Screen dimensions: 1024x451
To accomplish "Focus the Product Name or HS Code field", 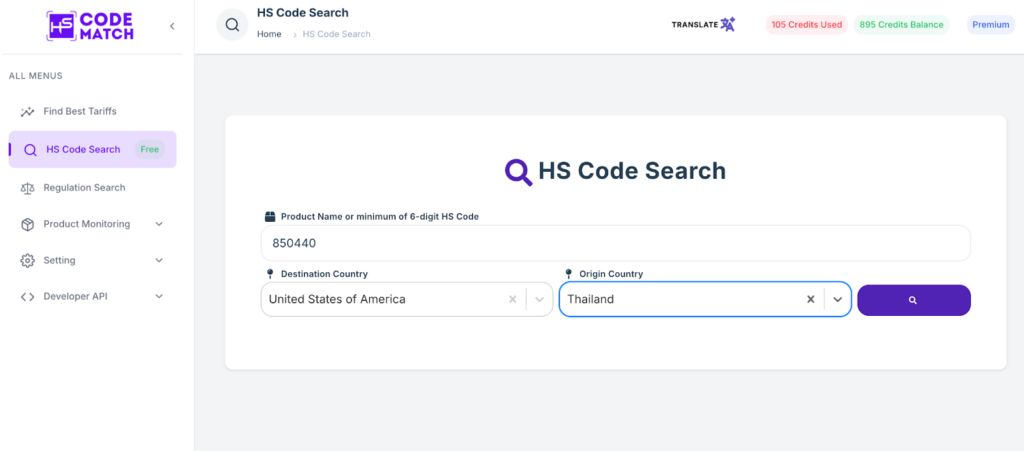I will [615, 243].
